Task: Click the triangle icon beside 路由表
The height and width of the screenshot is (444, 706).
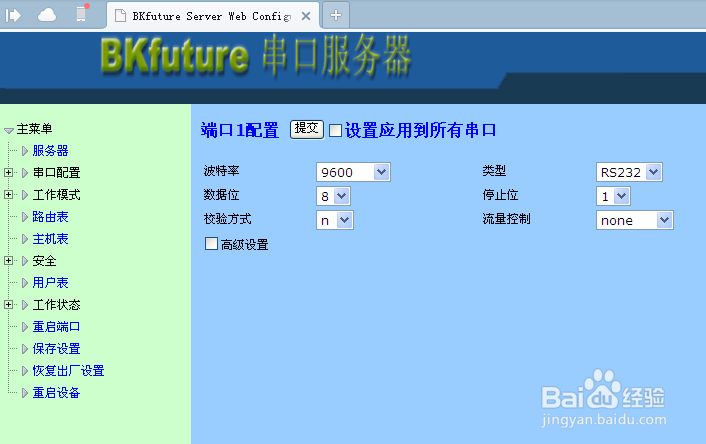Action: coord(25,217)
